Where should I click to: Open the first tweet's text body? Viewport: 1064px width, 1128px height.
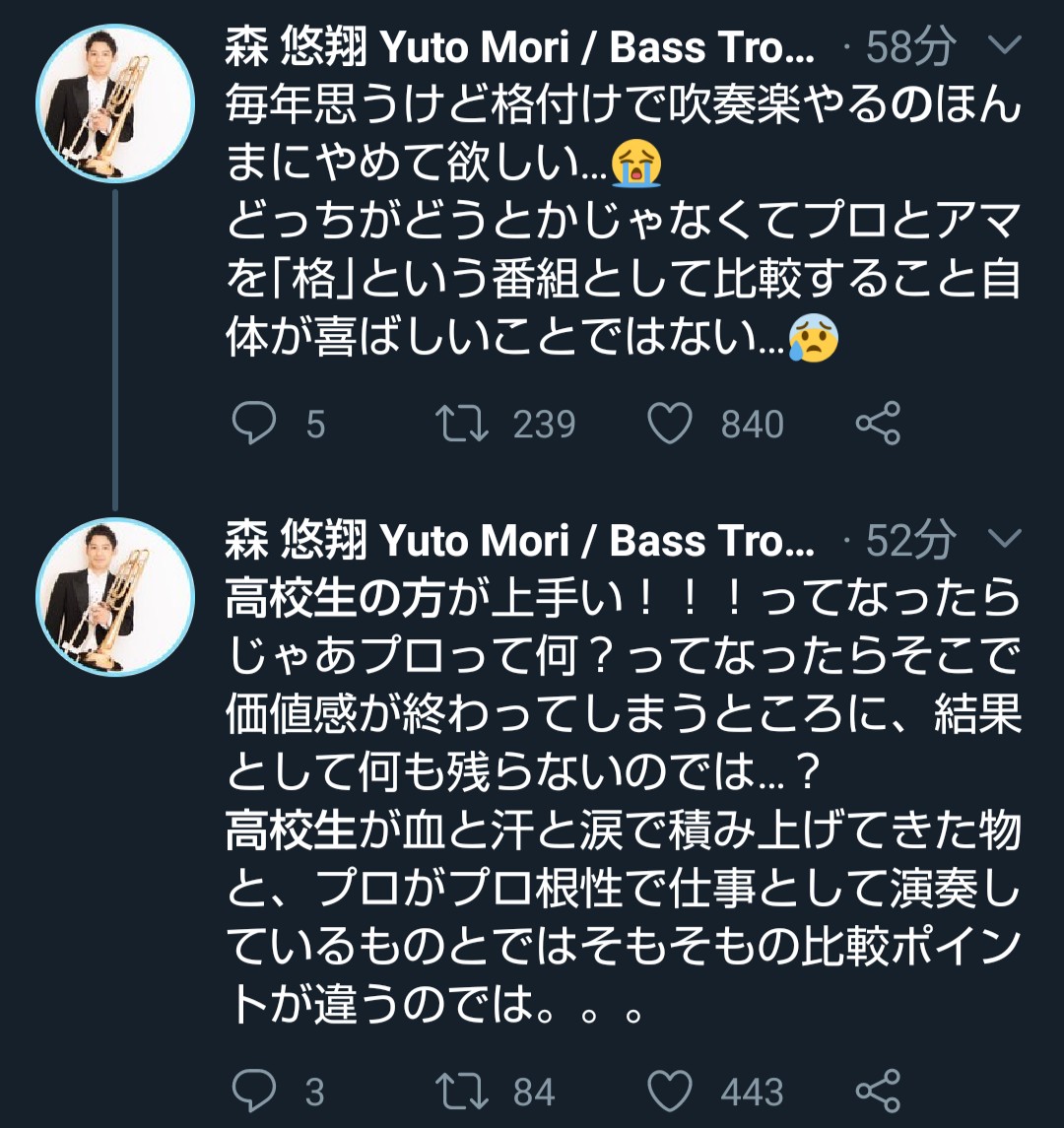pos(623,221)
